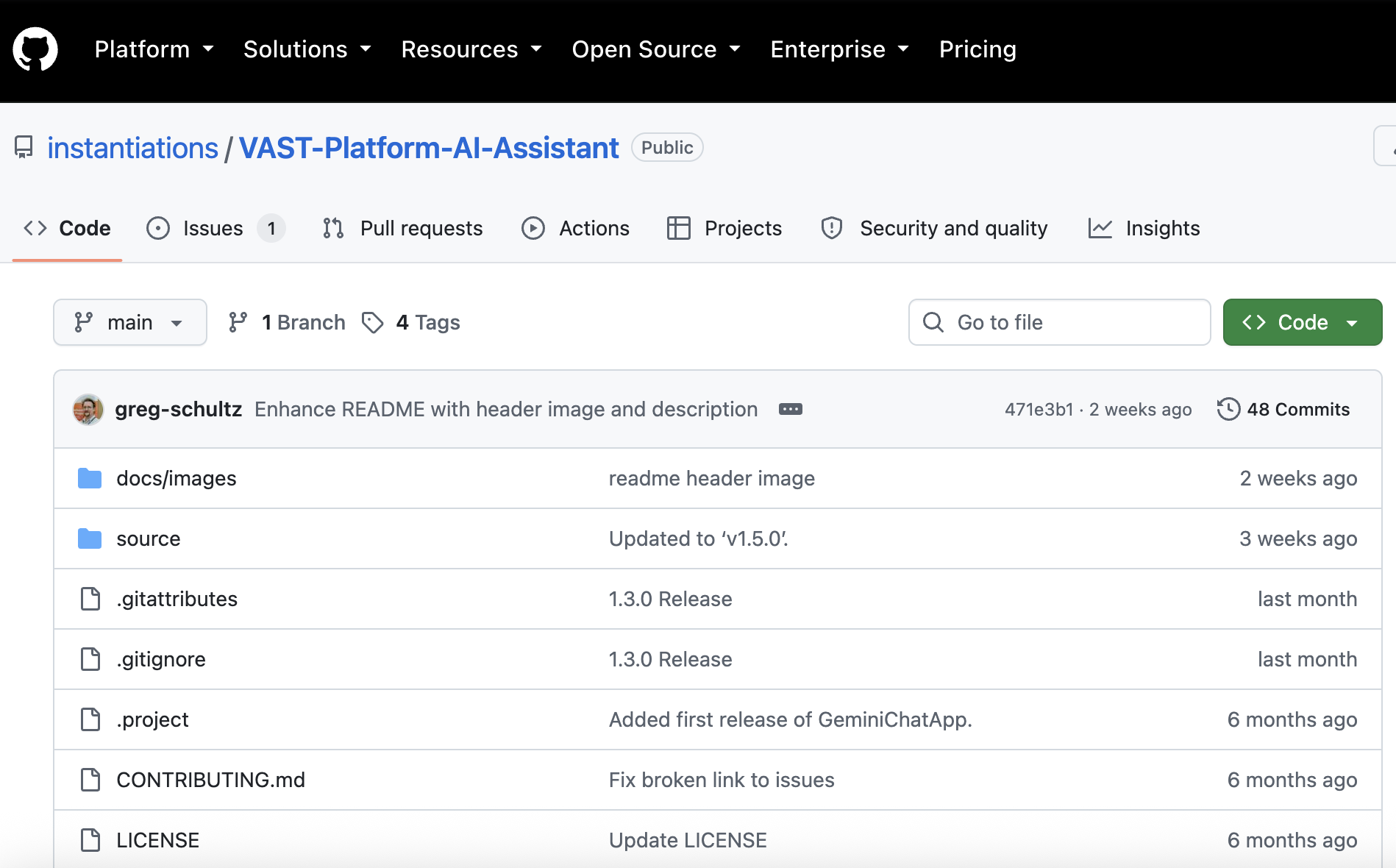Open the Solutions dropdown menu
1396x868 pixels.
(x=307, y=49)
